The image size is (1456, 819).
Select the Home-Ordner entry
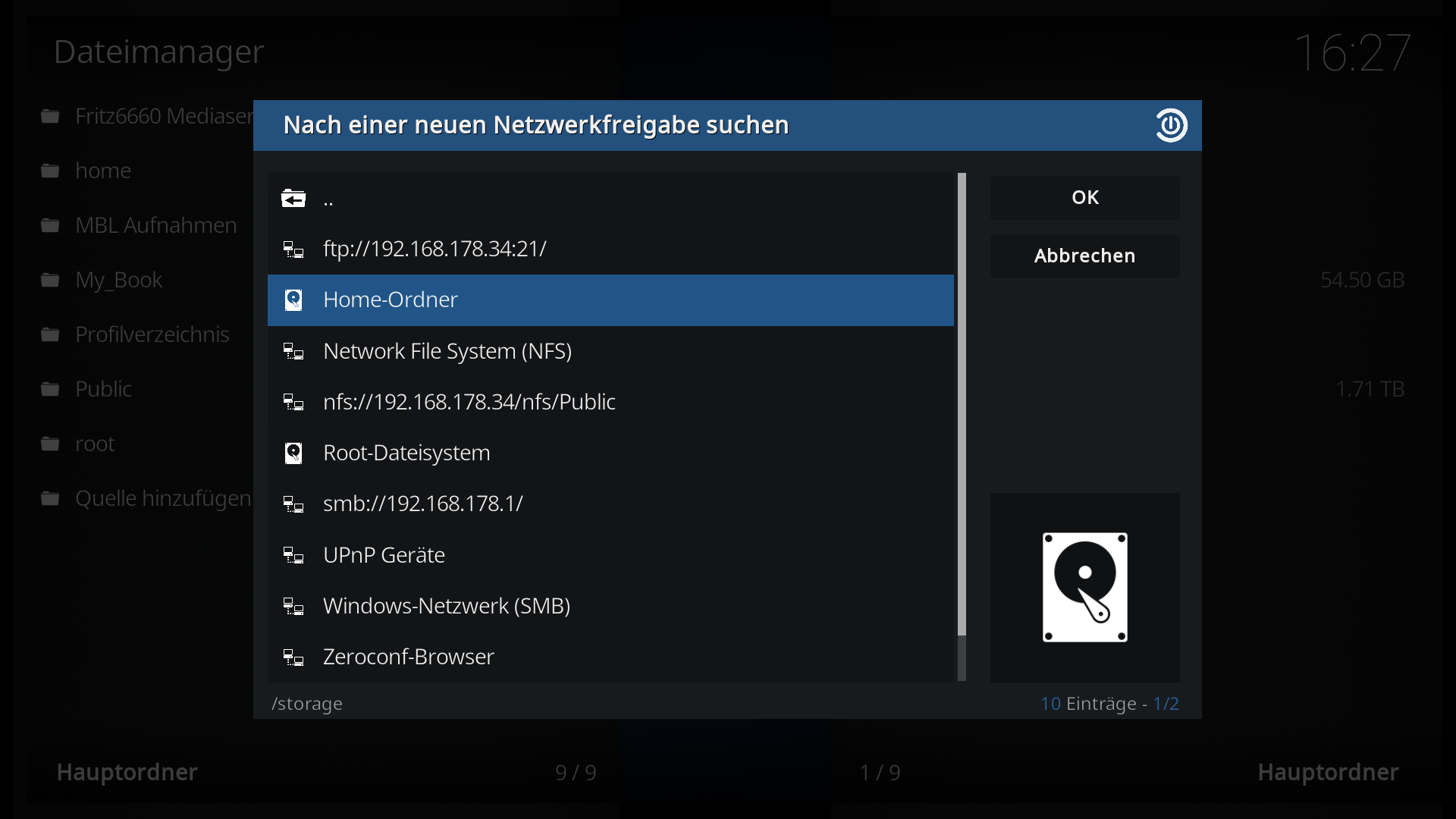tap(610, 300)
